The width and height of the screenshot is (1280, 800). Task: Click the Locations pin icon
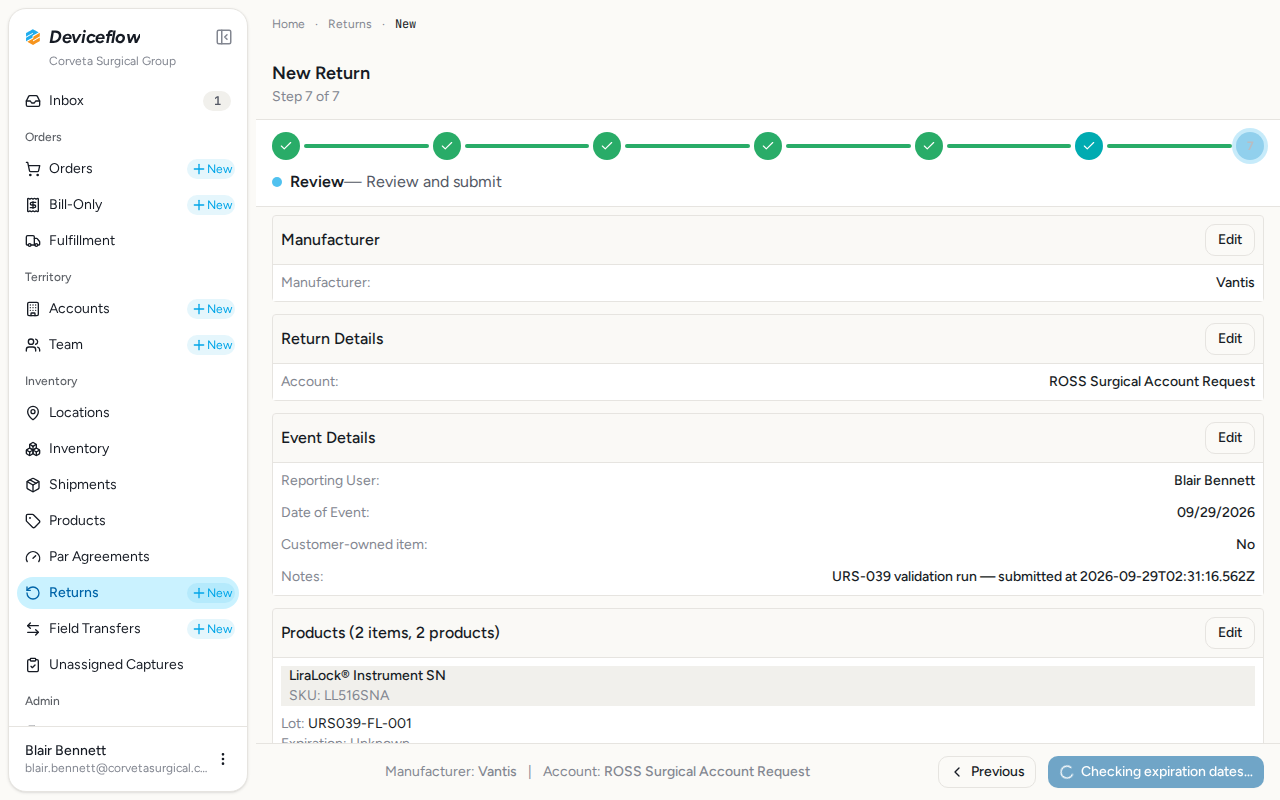33,413
